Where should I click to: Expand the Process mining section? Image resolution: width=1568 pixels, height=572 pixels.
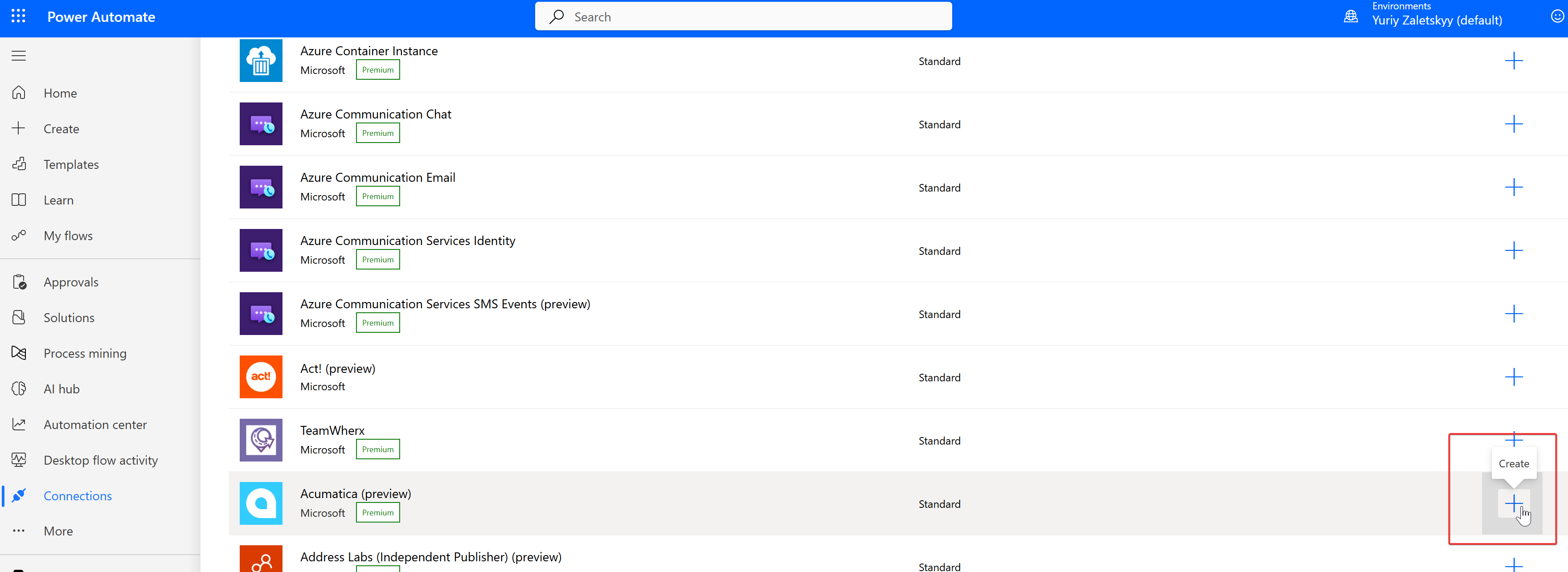(85, 353)
